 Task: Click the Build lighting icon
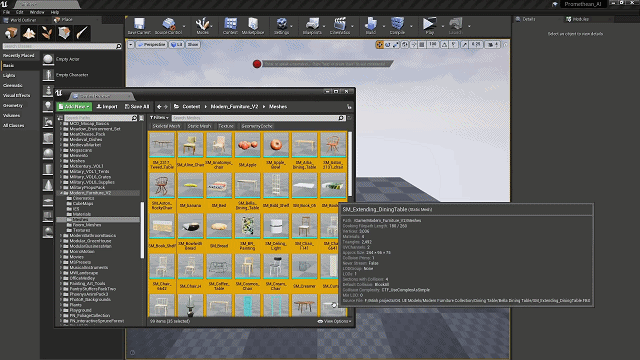(371, 26)
